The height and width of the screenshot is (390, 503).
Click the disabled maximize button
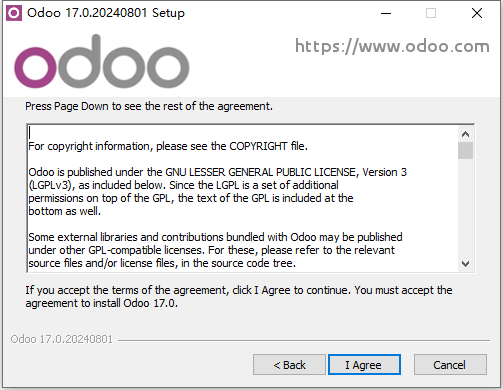pos(431,13)
